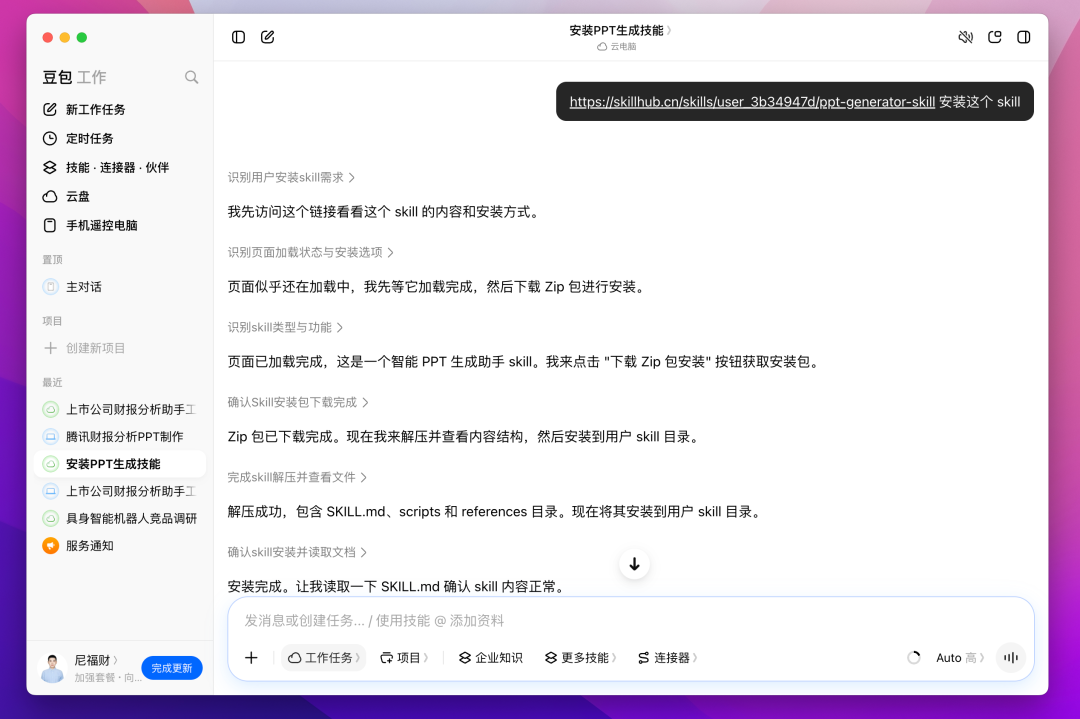Start a new chat with compose icon
Screen dimensions: 1080x719
point(268,37)
